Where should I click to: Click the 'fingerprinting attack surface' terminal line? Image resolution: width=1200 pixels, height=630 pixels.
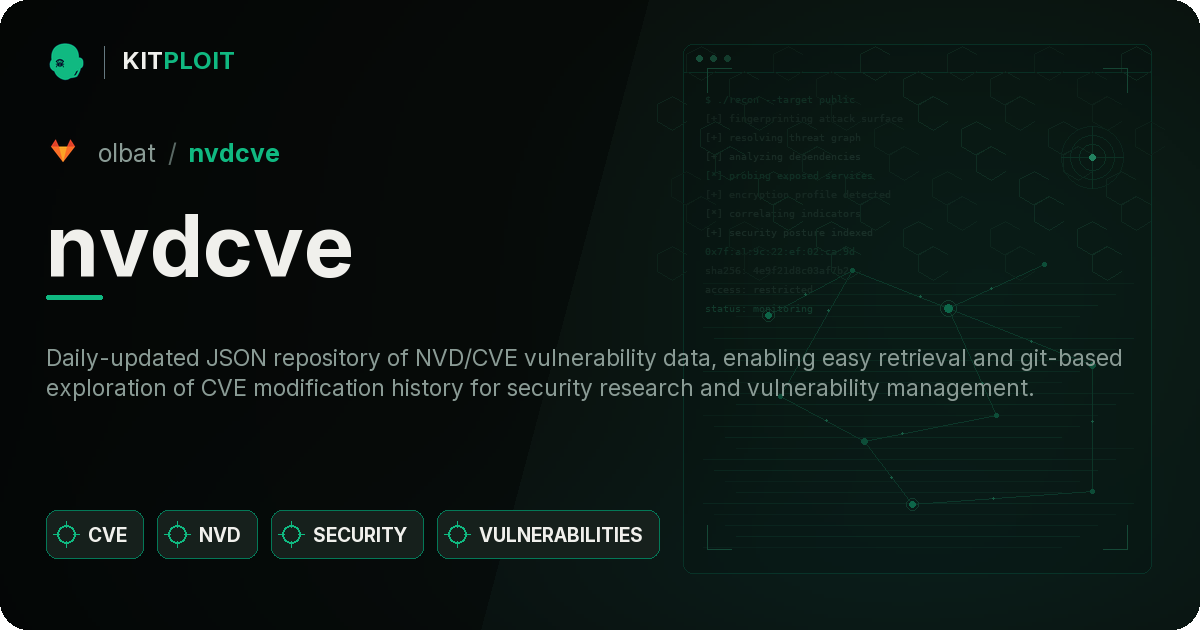click(803, 119)
